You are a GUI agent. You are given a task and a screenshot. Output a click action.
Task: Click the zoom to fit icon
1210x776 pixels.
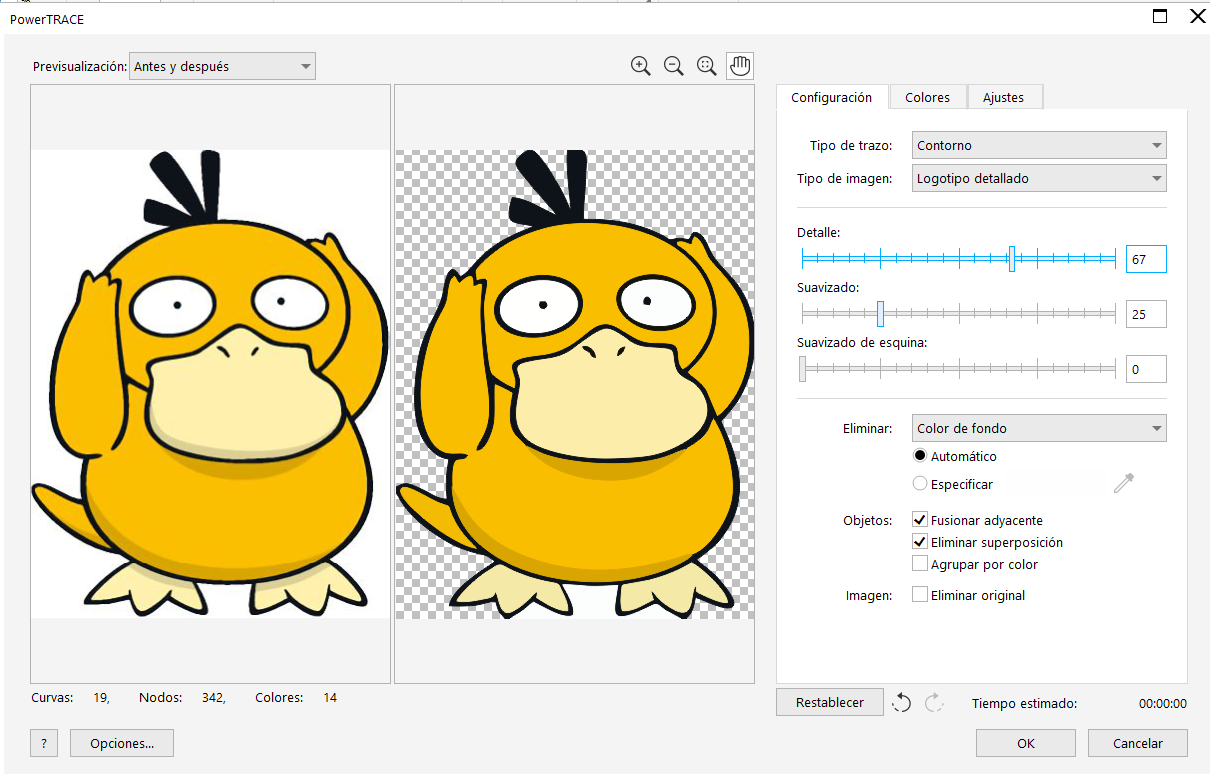707,66
